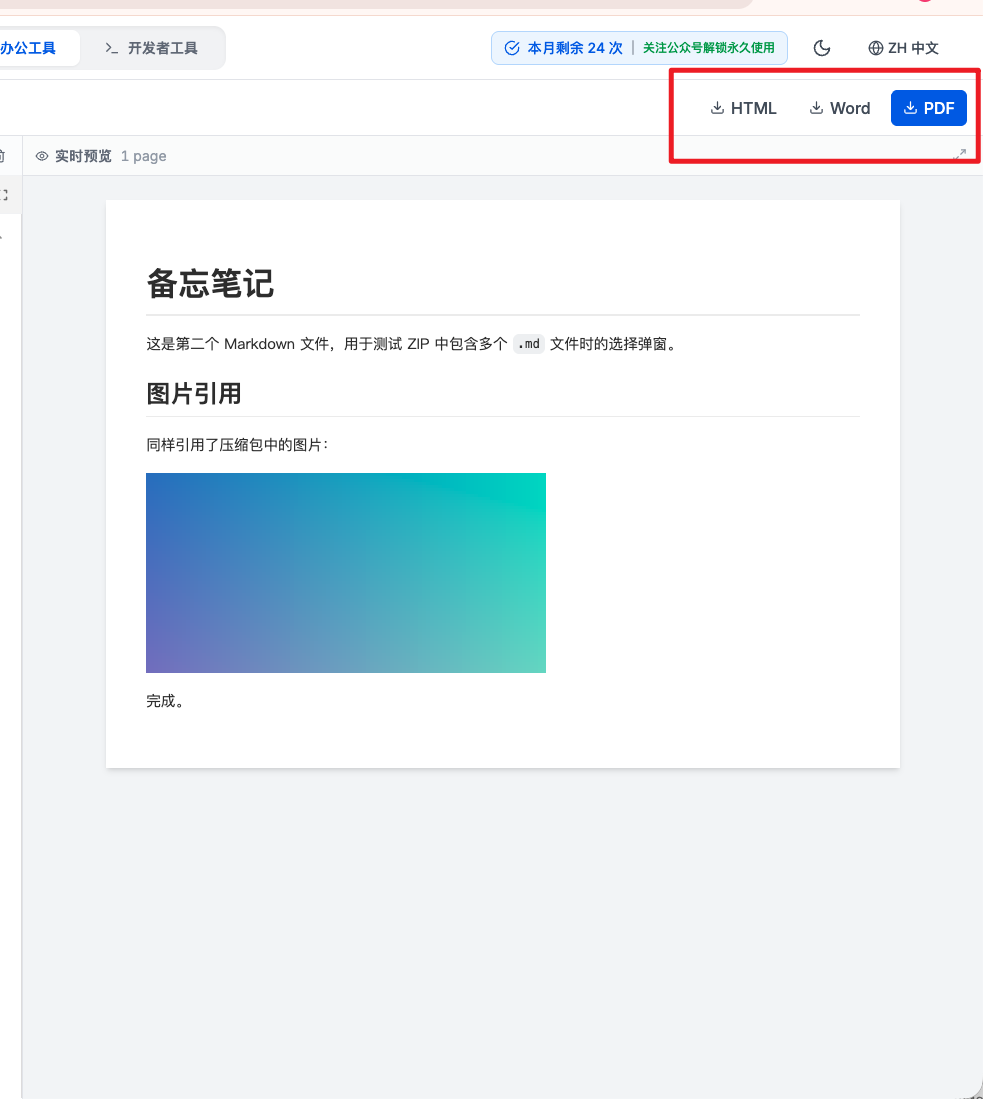Click the expand arrow in the preview corner
Screen dimensions: 983x1099
[959, 153]
